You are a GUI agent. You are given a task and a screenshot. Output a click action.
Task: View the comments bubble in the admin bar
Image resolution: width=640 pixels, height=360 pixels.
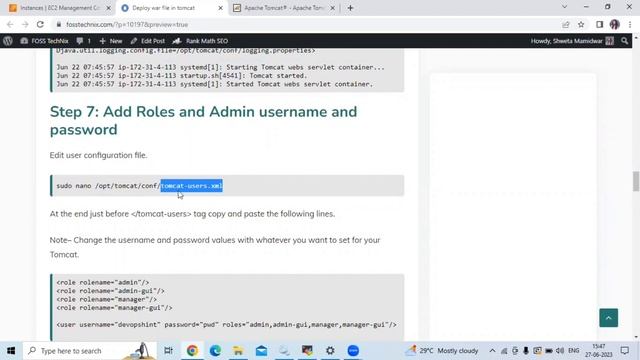pos(83,41)
